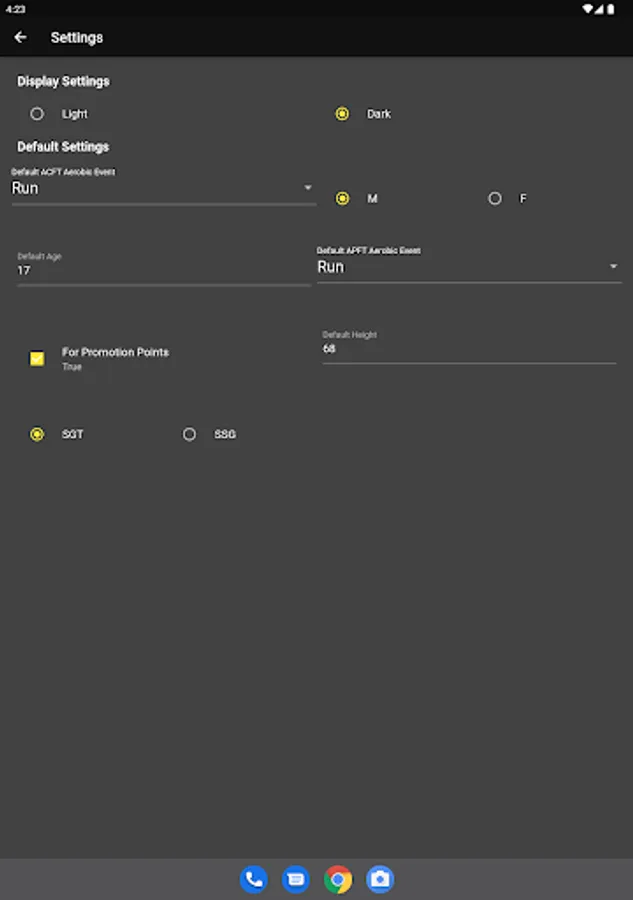Expand Default APFT Aerobic Event dropdown
Image resolution: width=633 pixels, height=900 pixels.
[x=468, y=267]
